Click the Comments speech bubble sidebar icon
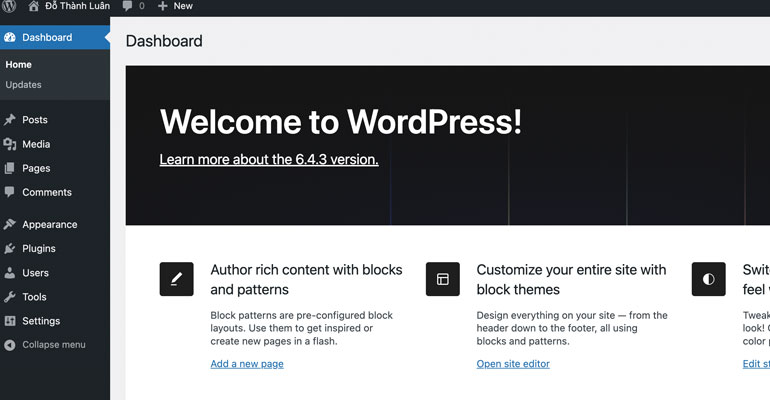The width and height of the screenshot is (770, 400). 10,192
